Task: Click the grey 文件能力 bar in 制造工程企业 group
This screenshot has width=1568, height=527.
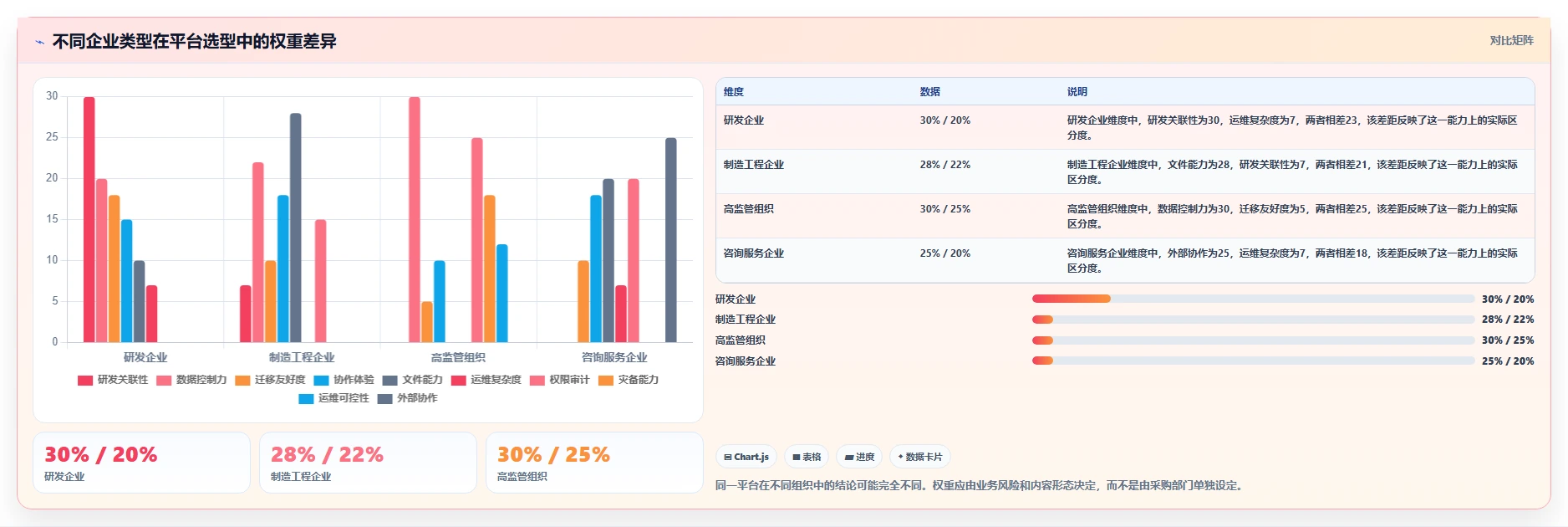Action: point(296,228)
